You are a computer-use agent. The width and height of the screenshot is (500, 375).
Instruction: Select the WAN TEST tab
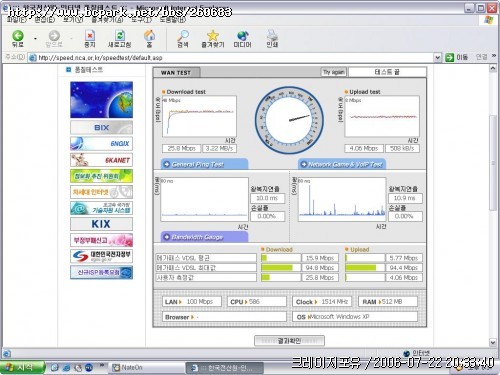point(176,72)
